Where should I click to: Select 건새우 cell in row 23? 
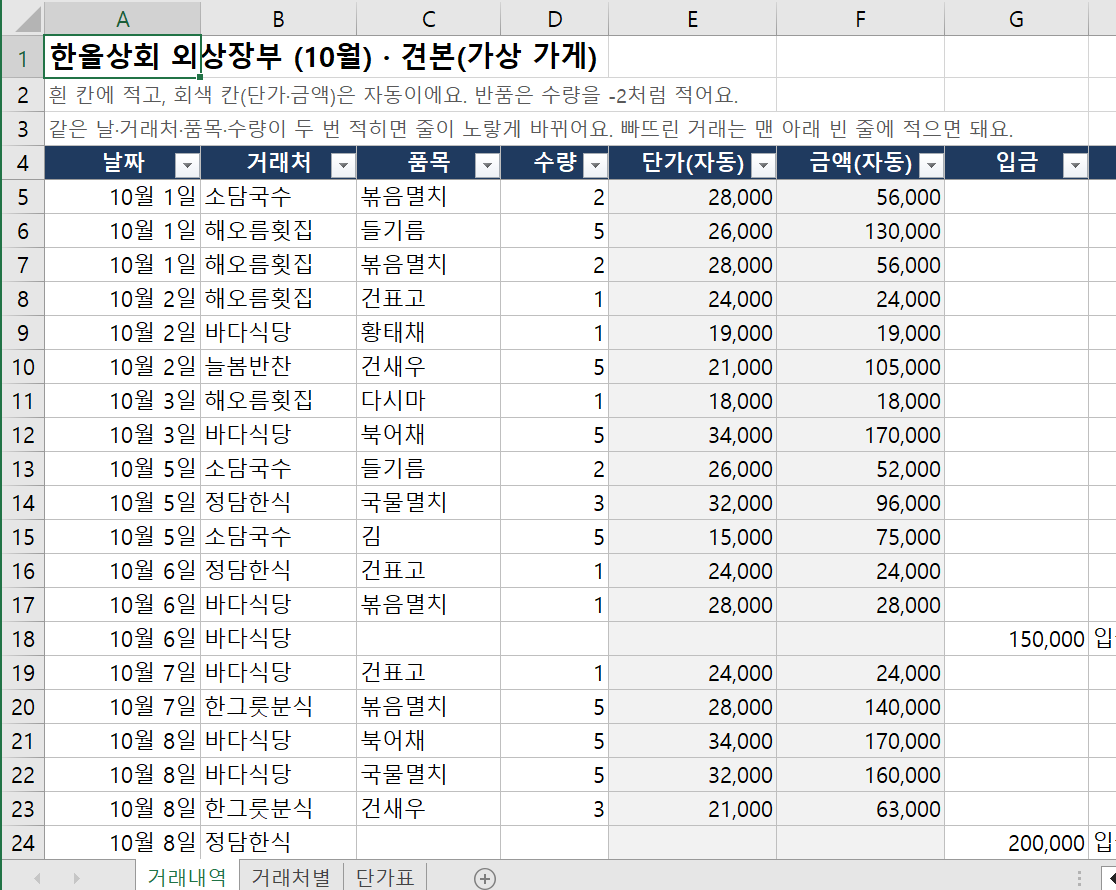click(428, 809)
